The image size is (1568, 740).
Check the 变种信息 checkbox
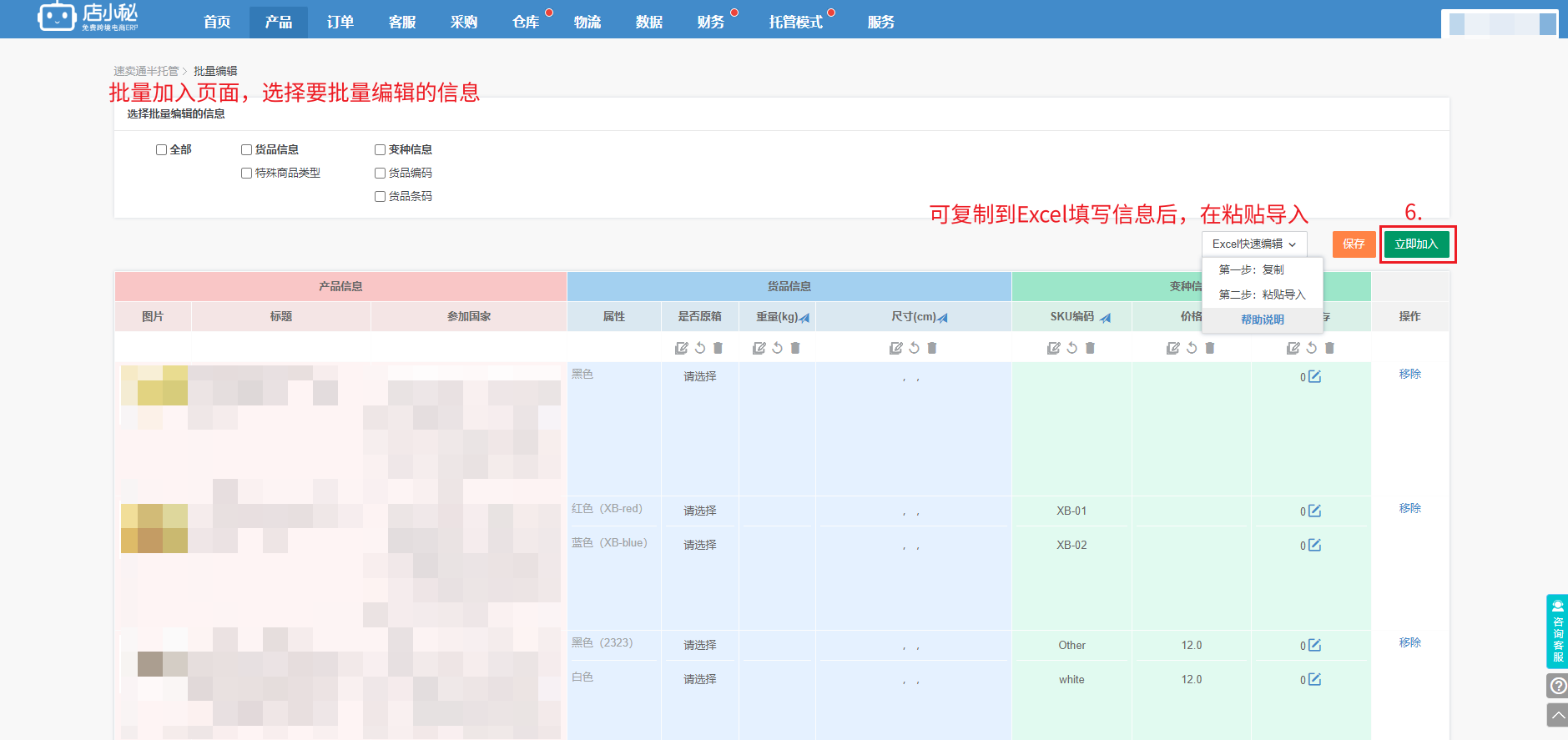point(380,150)
